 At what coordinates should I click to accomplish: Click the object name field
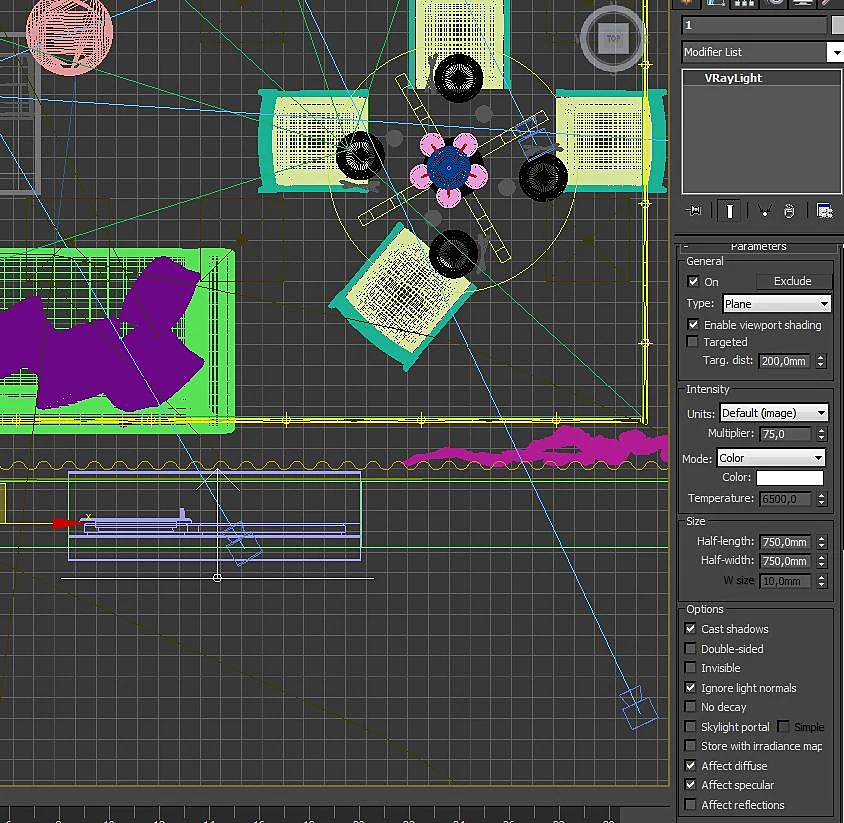pos(754,25)
